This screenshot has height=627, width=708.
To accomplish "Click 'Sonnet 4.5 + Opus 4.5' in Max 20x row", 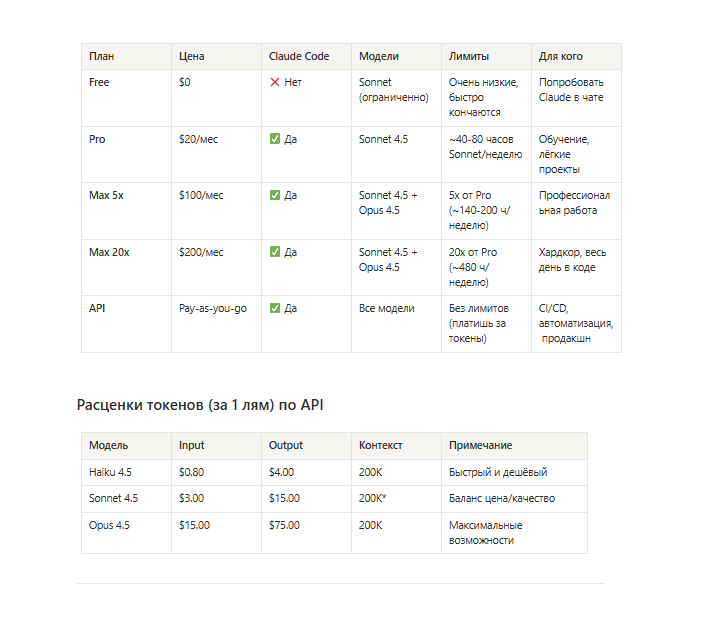I will (388, 260).
